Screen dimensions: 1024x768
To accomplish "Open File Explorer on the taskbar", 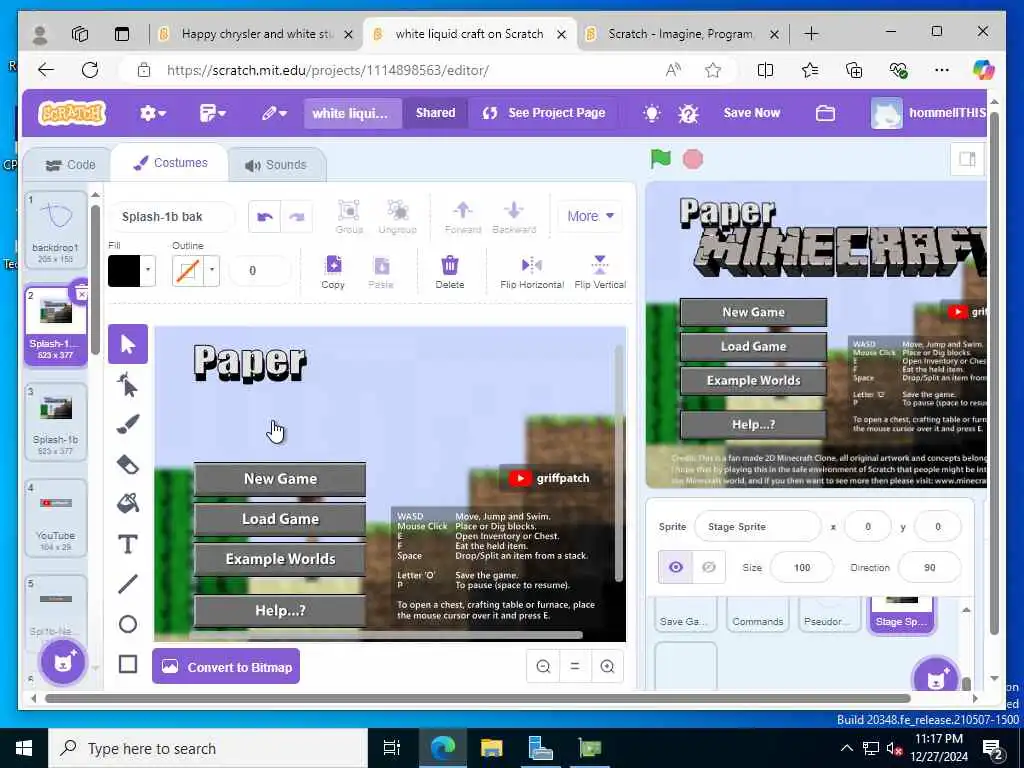I will point(492,748).
